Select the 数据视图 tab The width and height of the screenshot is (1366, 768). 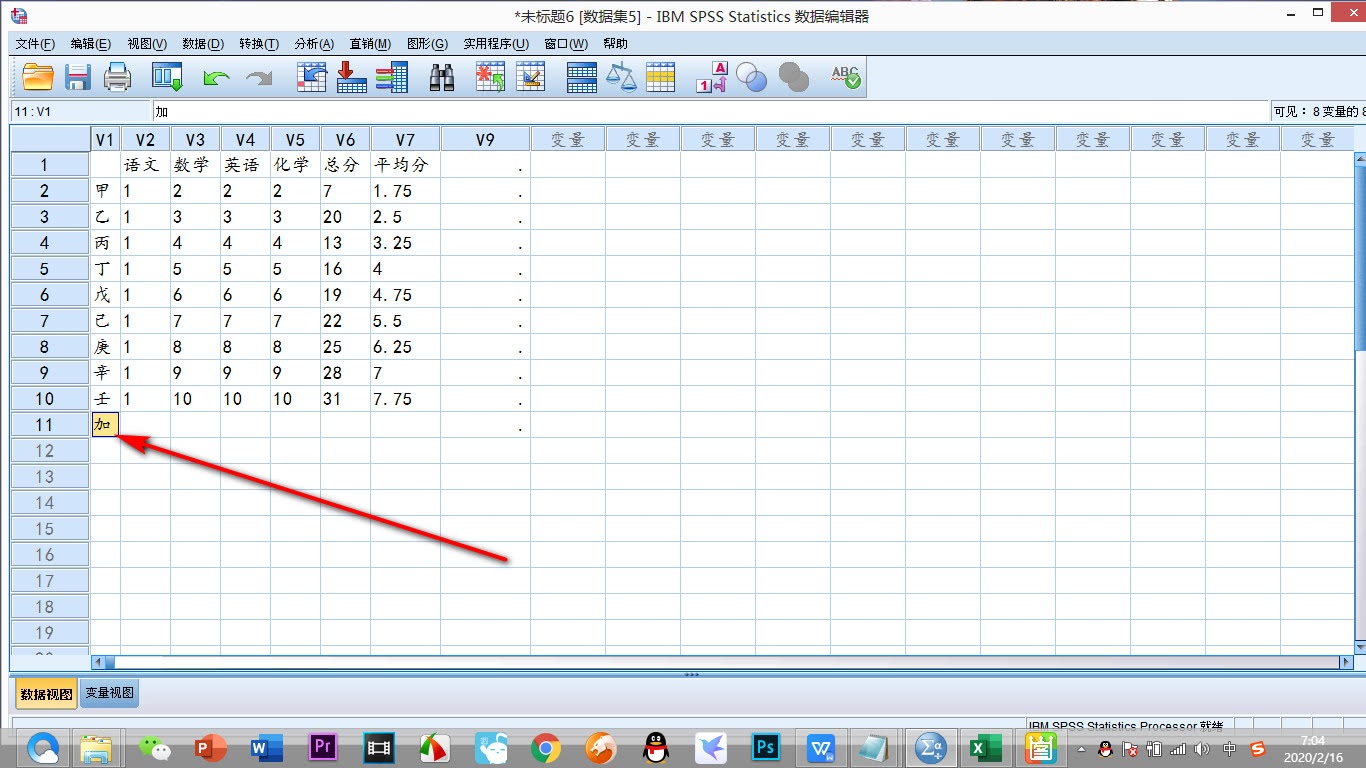coord(46,693)
